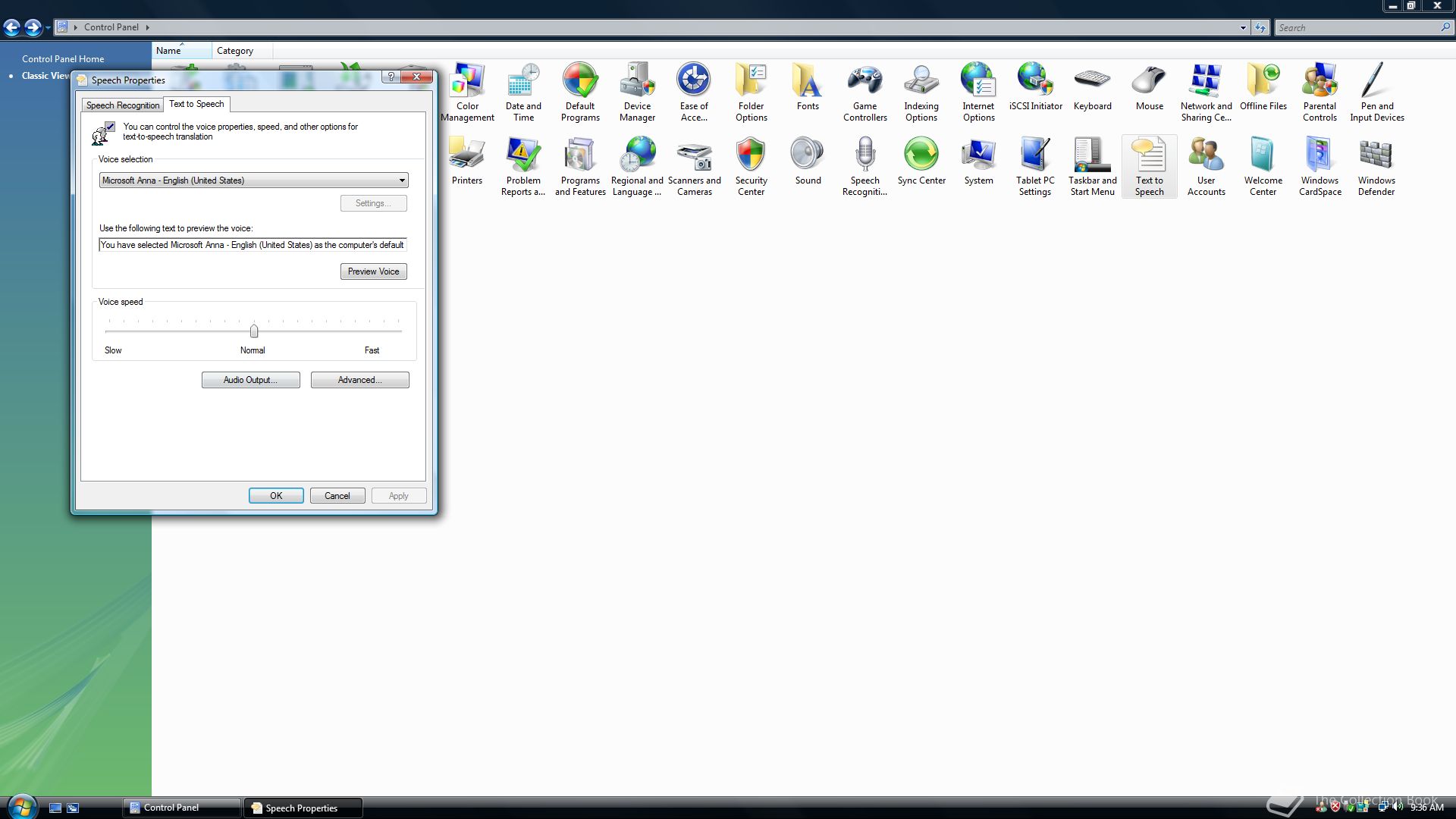Viewport: 1456px width, 819px height.
Task: Open the Audio Output settings button
Action: [250, 380]
